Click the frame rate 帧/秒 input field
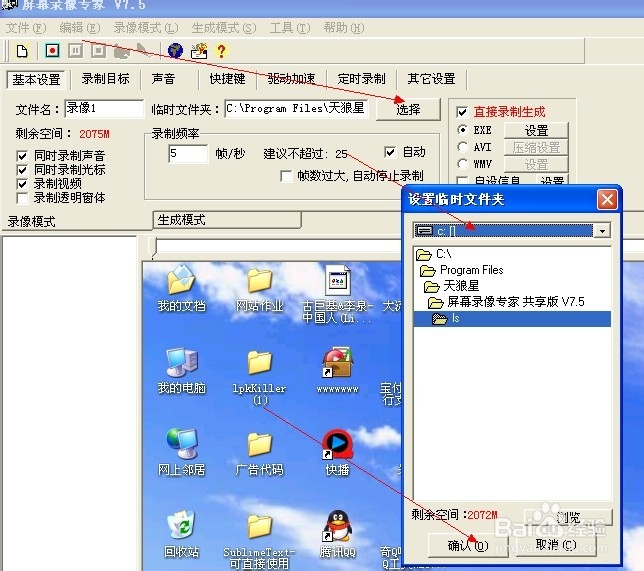Viewport: 644px width, 571px height. (x=188, y=154)
